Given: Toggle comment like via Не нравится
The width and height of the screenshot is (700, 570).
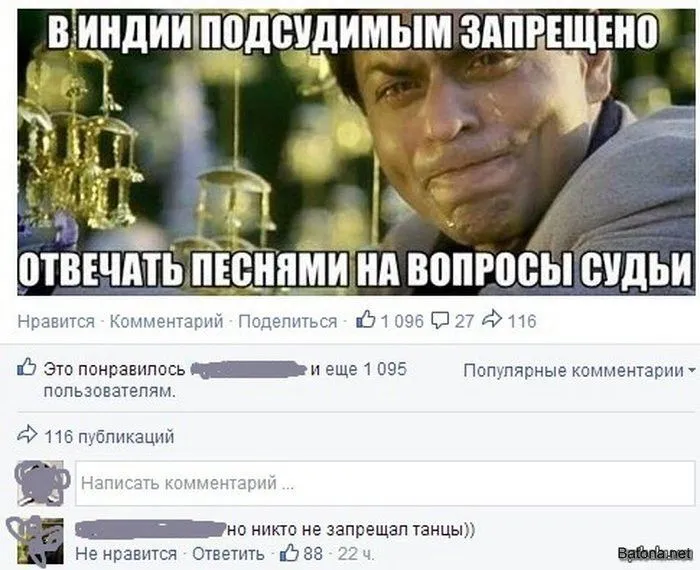Looking at the screenshot, I should tap(126, 554).
